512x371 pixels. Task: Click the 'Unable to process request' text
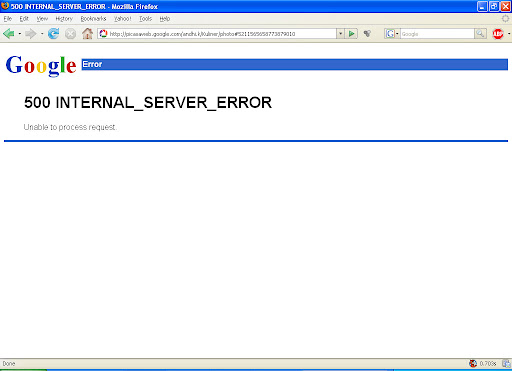[70, 127]
